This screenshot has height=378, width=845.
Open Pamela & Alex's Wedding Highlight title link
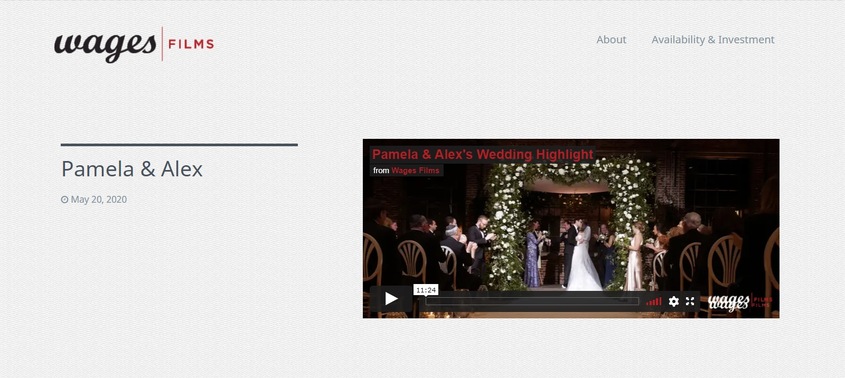pos(482,155)
